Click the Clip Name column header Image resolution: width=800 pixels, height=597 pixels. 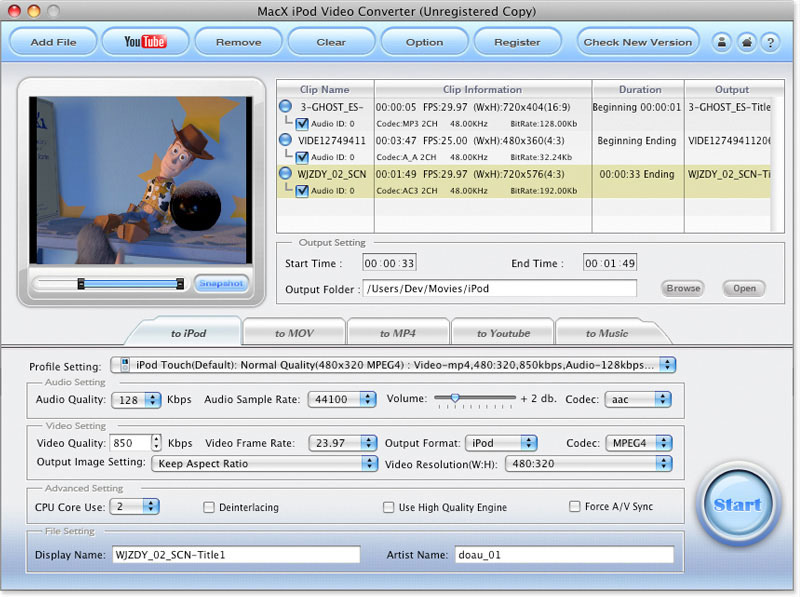point(325,89)
